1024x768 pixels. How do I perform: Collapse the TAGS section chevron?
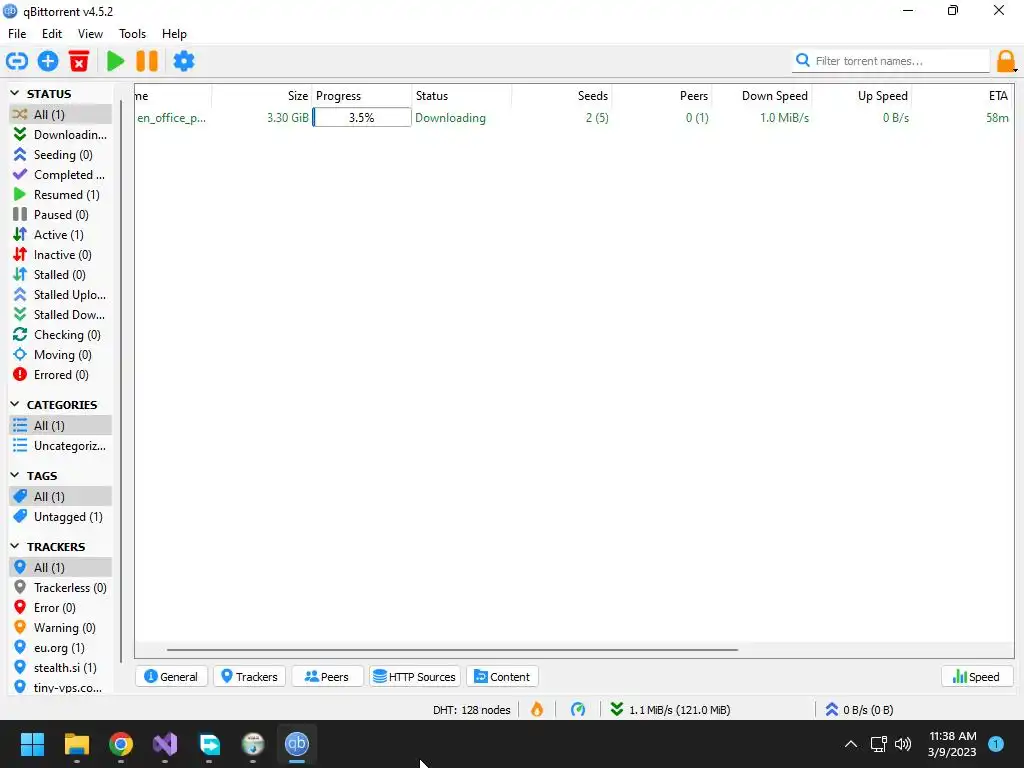pyautogui.click(x=15, y=475)
